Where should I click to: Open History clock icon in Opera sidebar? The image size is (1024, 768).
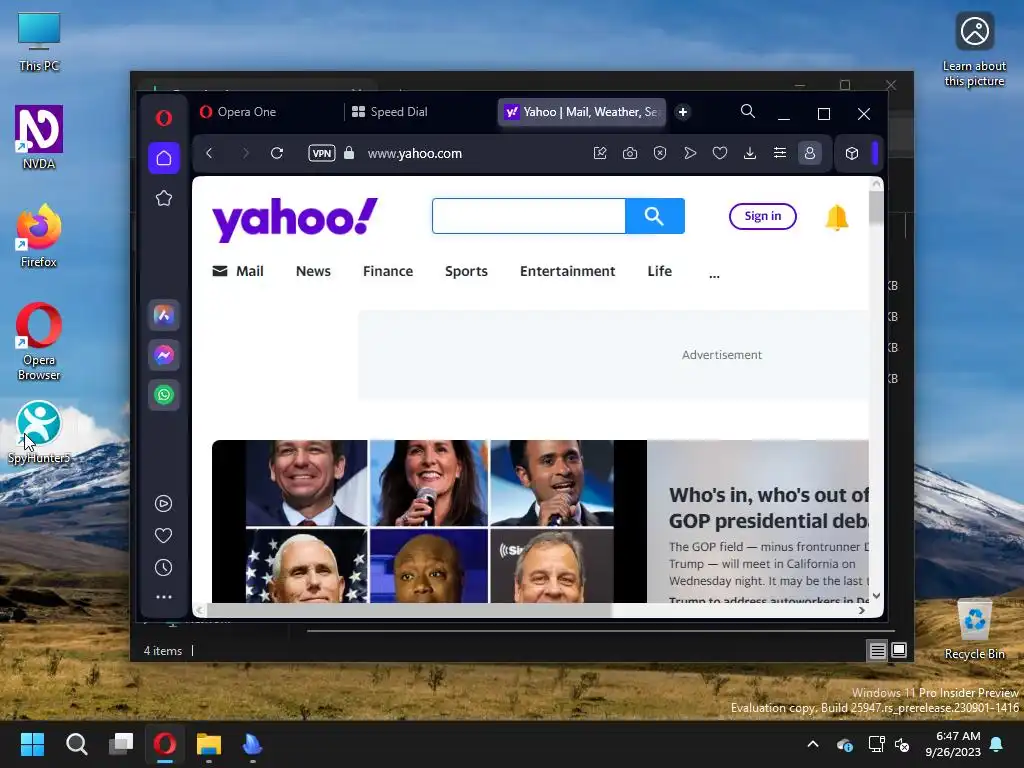pos(163,568)
